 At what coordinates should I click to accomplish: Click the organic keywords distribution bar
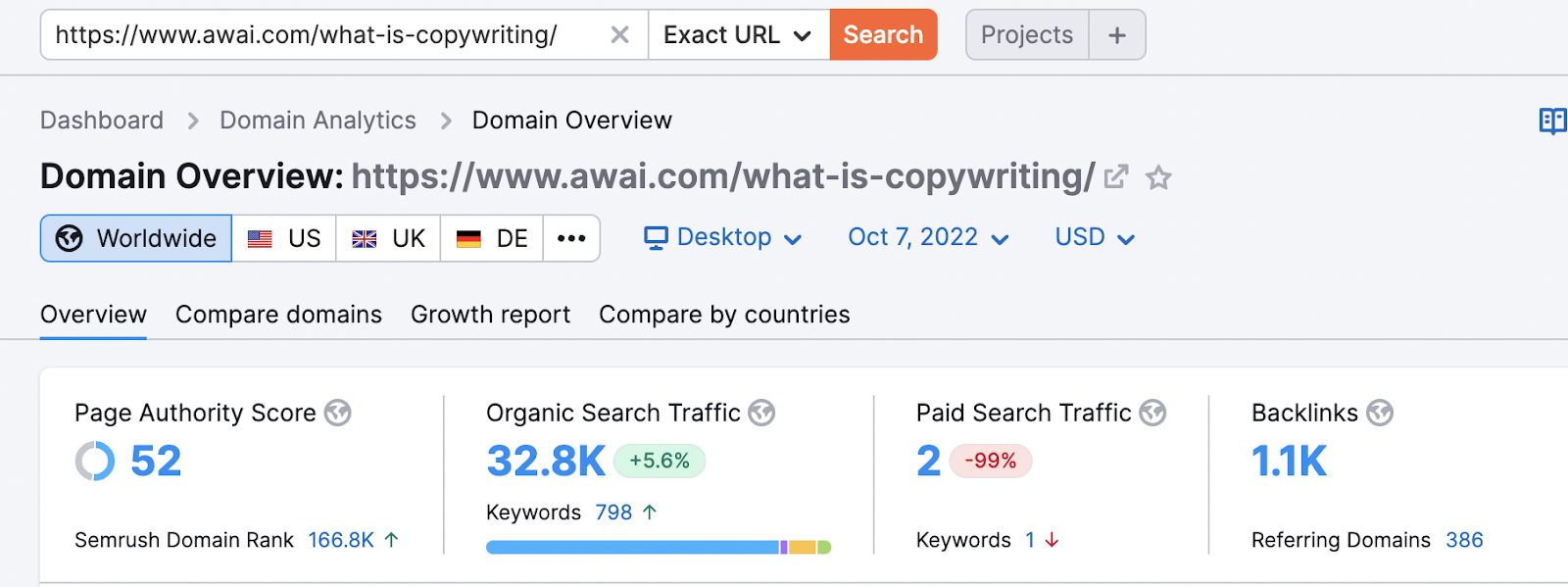658,547
